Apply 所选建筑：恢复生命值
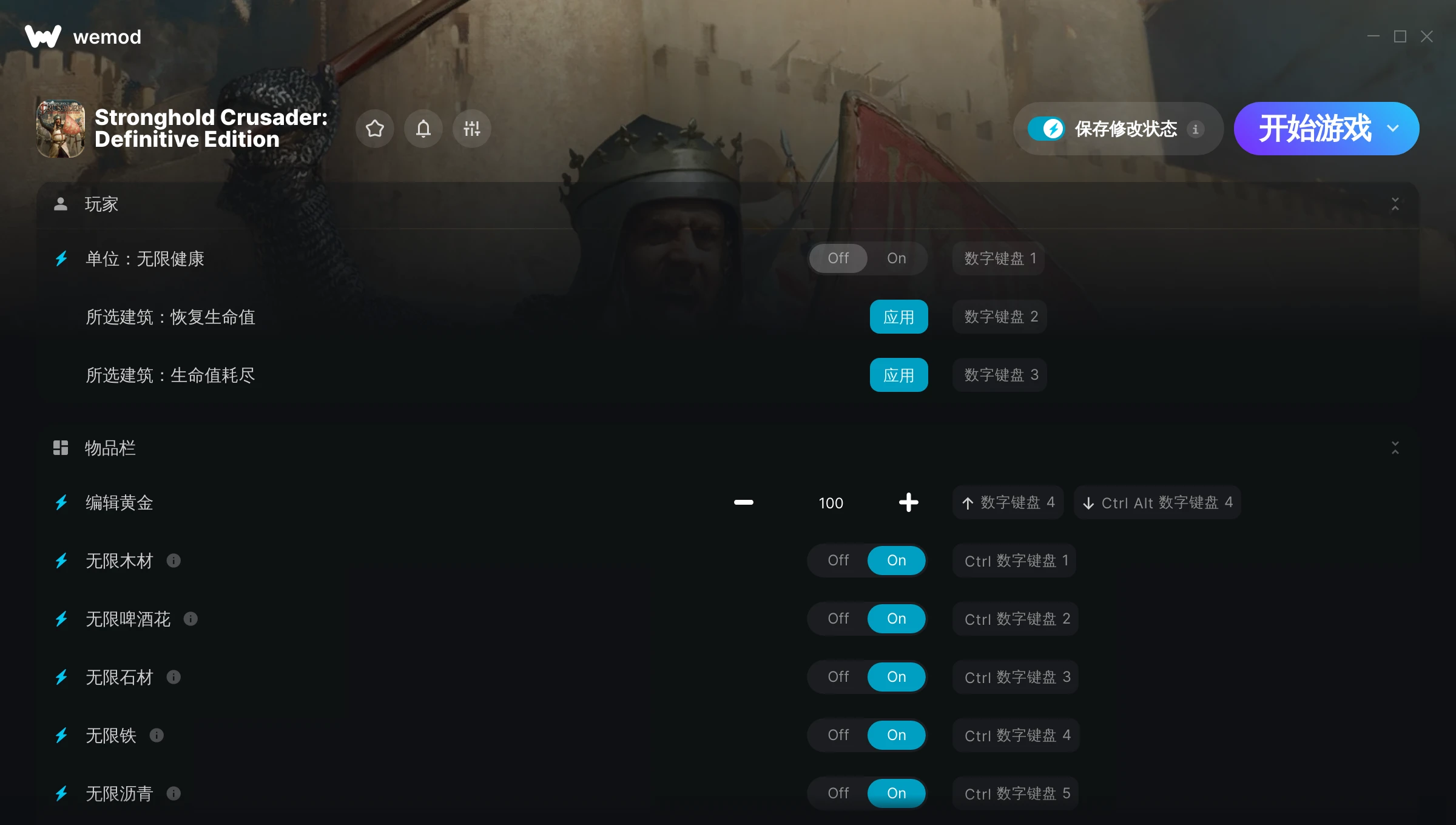Viewport: 1456px width, 825px height. 898,317
